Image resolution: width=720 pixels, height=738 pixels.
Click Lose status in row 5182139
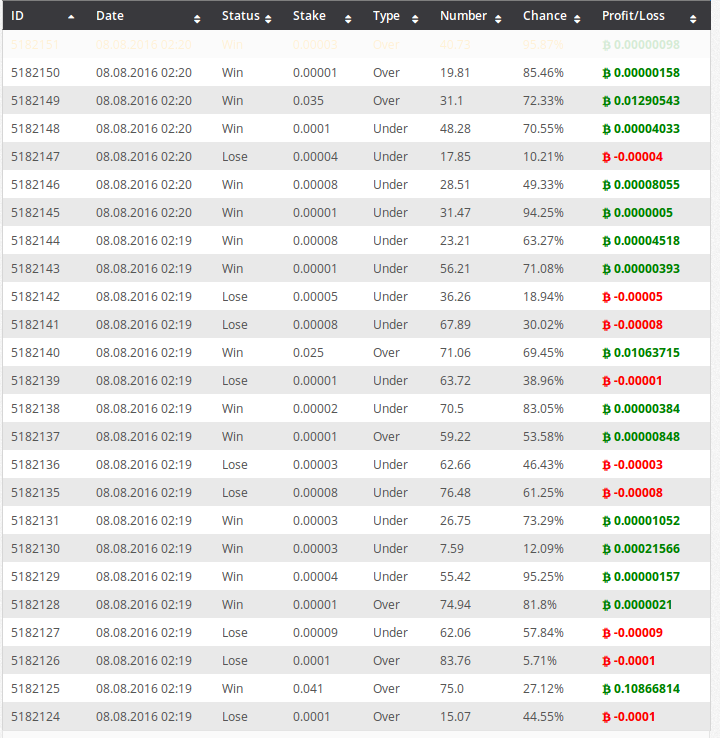point(235,381)
